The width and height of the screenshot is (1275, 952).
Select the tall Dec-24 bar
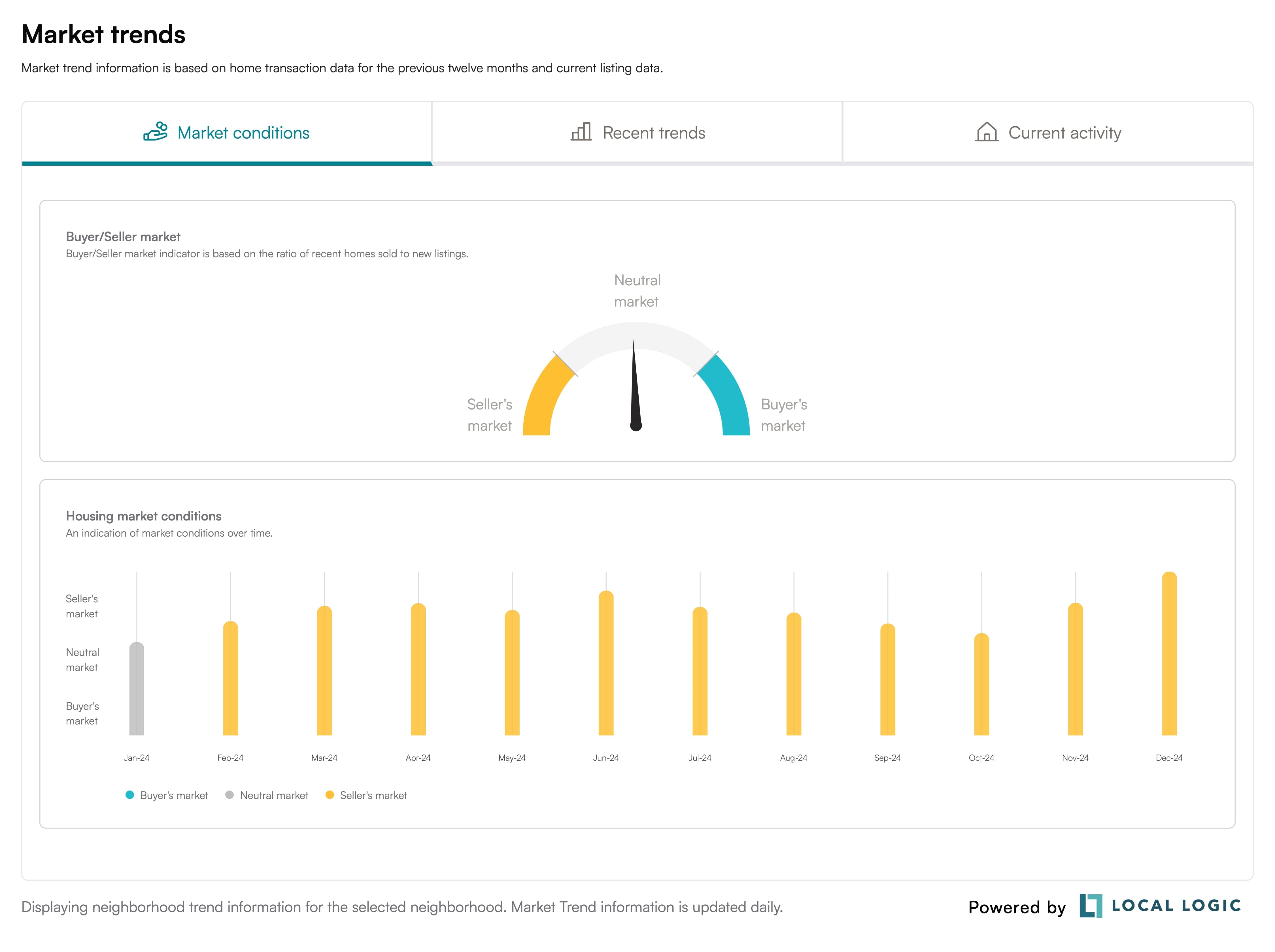[1170, 653]
